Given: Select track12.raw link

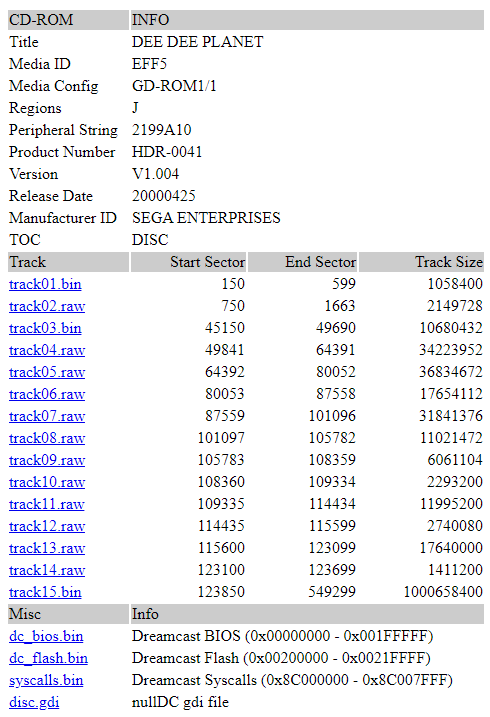Looking at the screenshot, I should click(x=47, y=526).
